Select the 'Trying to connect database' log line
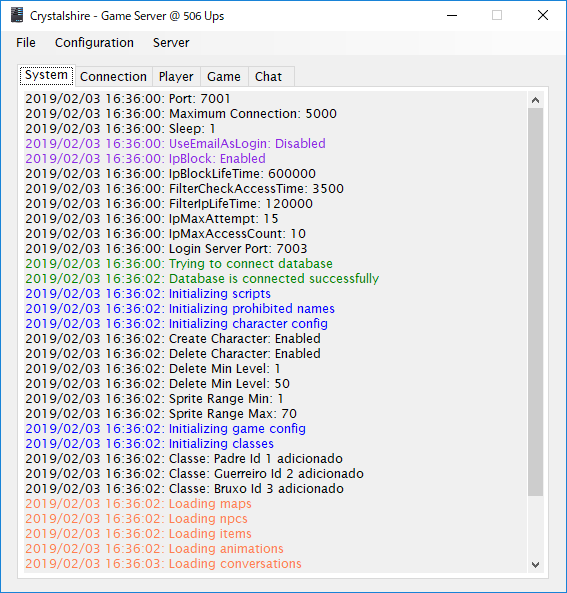Screen dimensions: 567x593 coord(179,264)
